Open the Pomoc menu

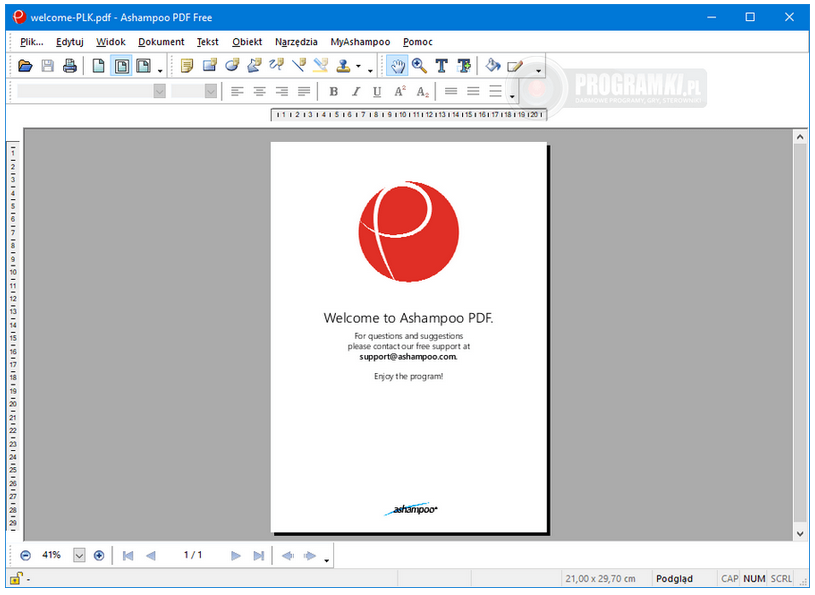[417, 42]
